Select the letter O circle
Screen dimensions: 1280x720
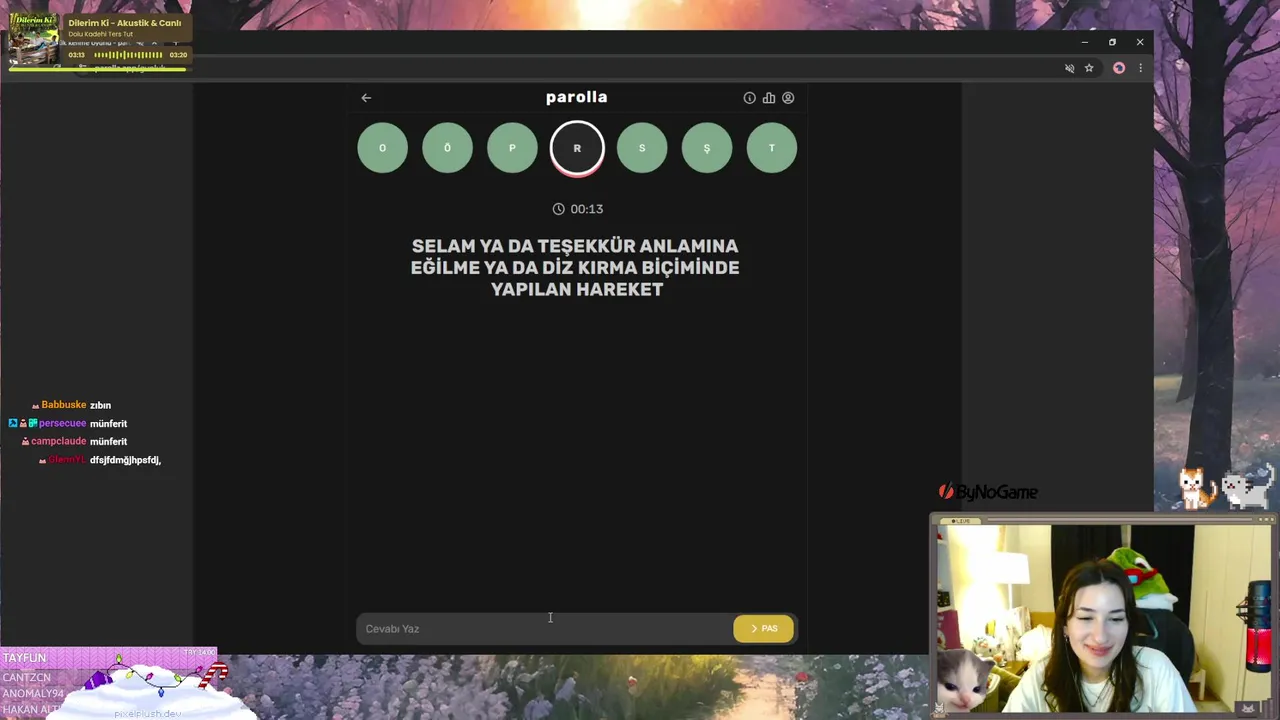382,148
